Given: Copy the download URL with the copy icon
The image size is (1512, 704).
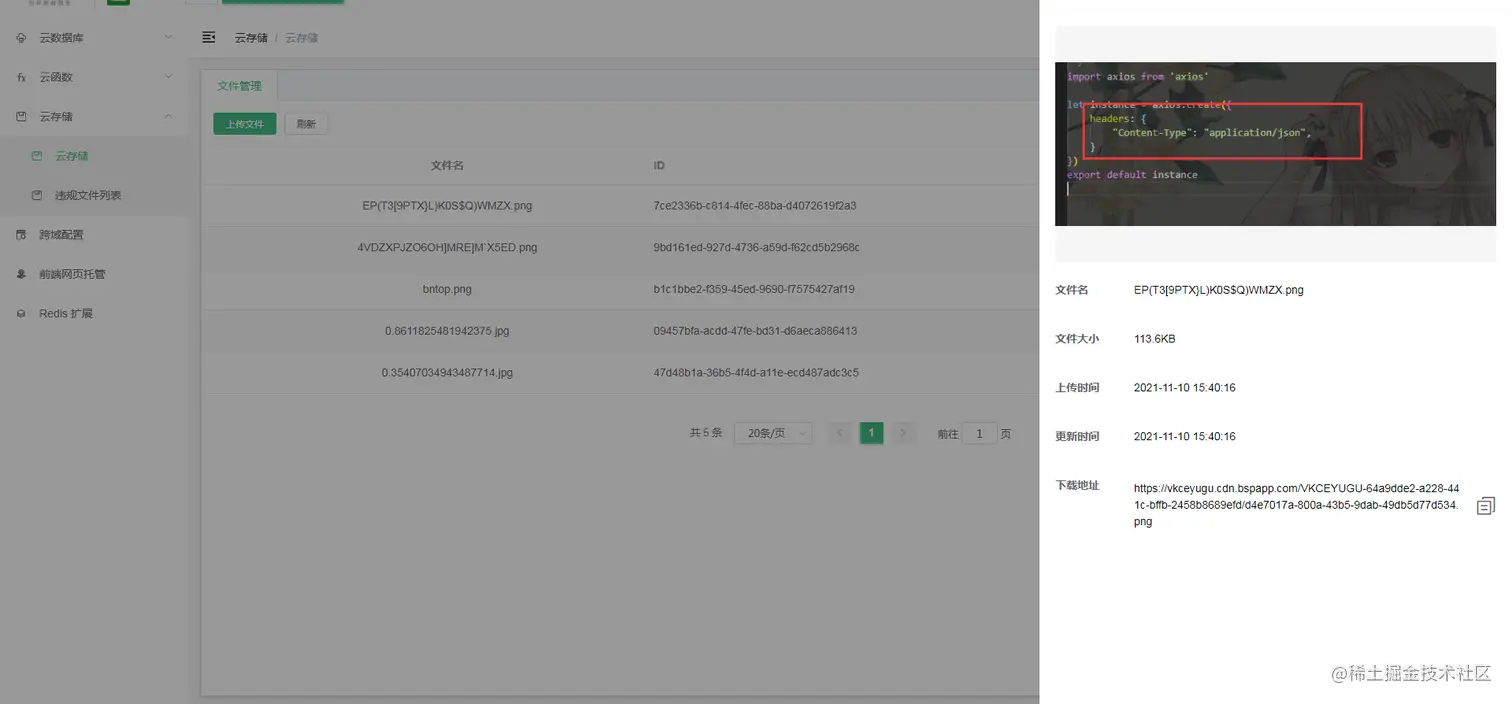Looking at the screenshot, I should (1486, 506).
